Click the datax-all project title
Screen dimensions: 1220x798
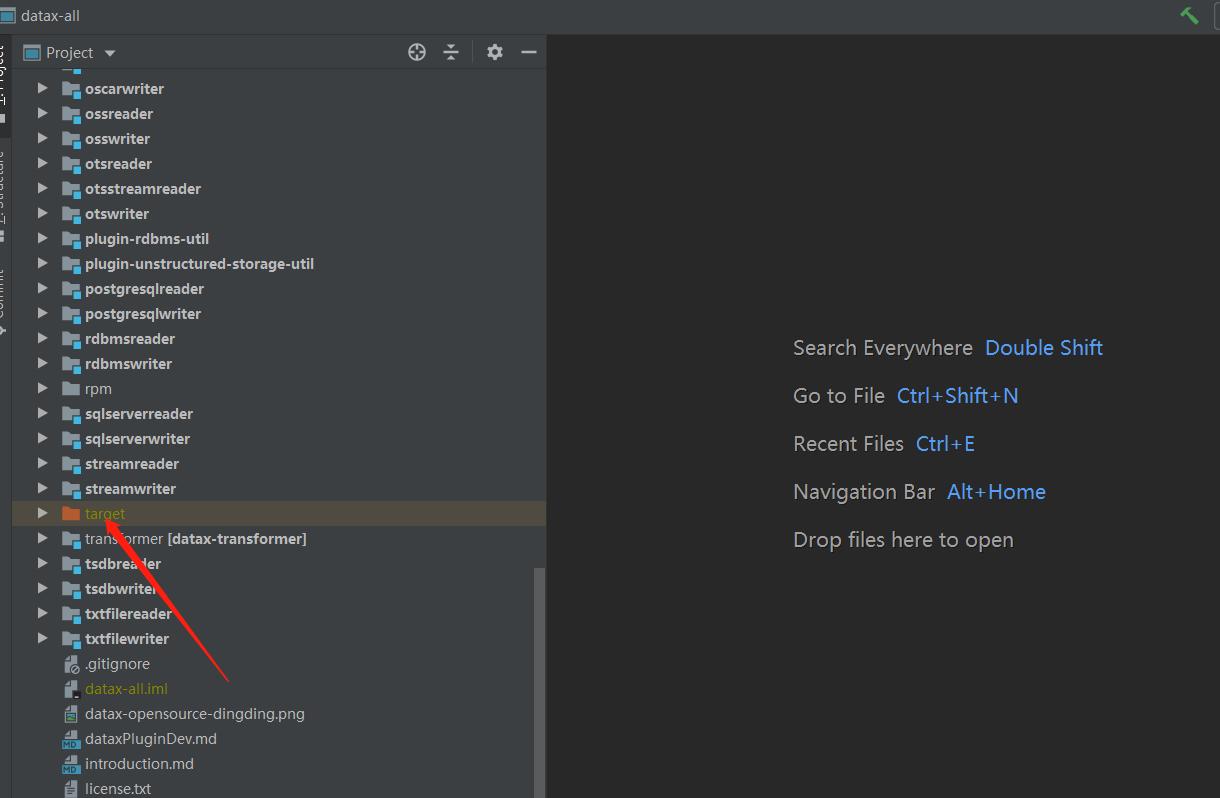coord(50,15)
